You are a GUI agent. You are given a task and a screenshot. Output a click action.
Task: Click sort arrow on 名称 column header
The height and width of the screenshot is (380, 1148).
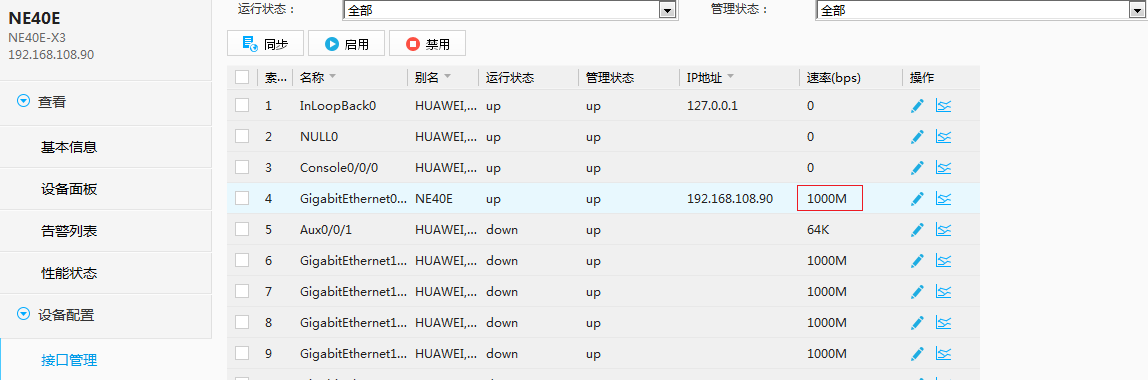(332, 77)
